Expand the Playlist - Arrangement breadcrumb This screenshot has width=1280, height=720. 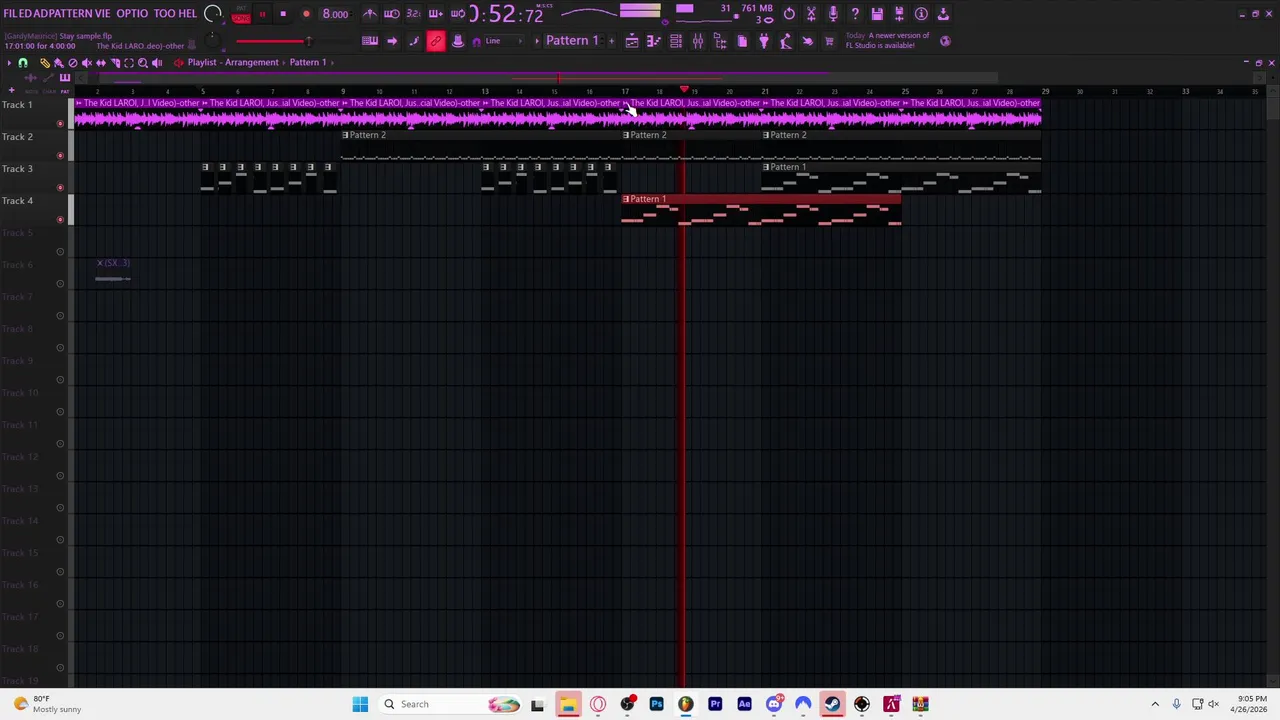(x=232, y=63)
